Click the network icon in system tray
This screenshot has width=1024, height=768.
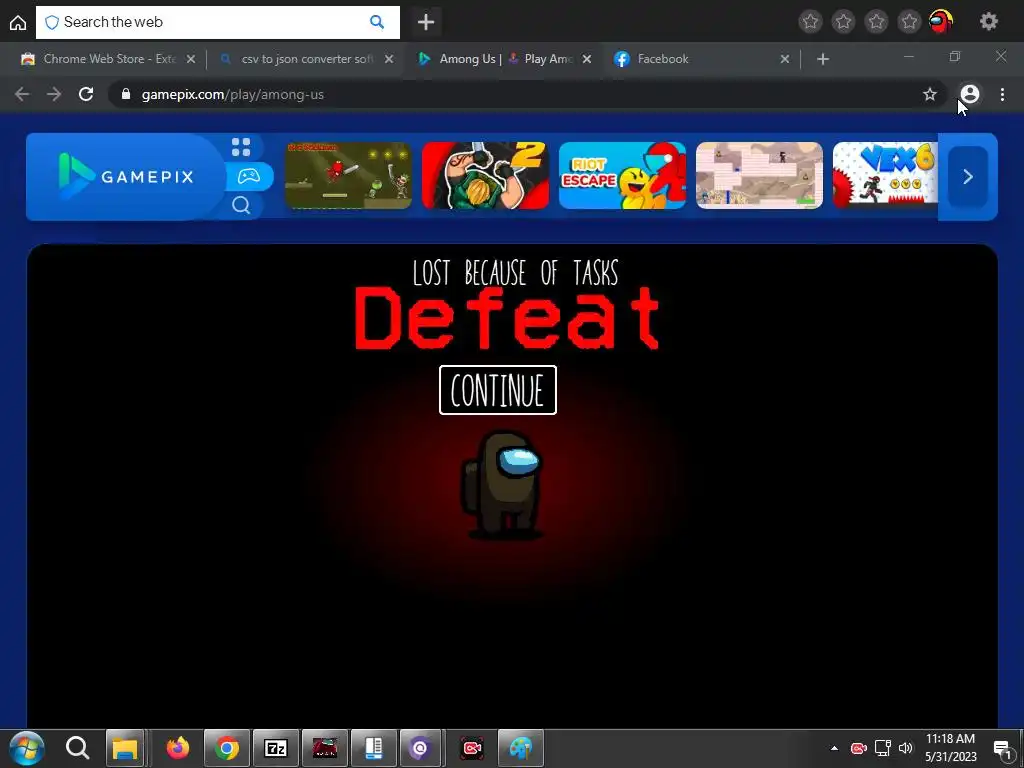(883, 748)
